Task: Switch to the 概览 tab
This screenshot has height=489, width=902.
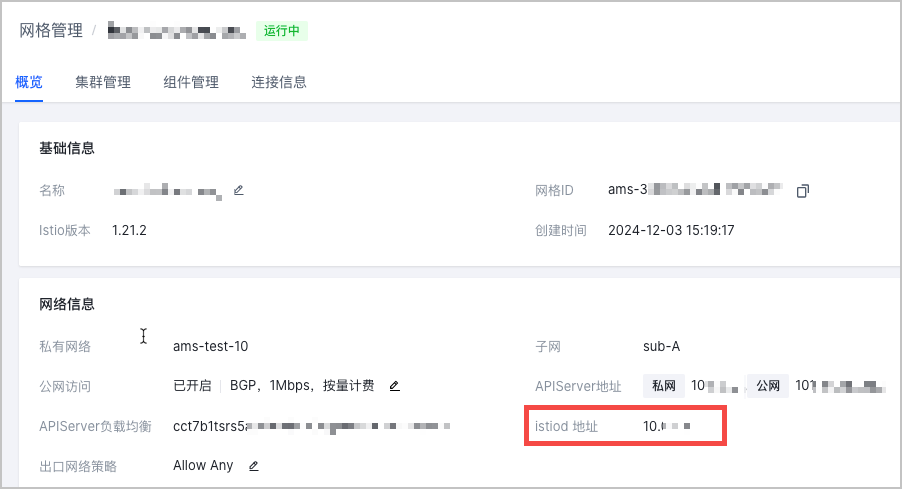Action: [x=29, y=82]
